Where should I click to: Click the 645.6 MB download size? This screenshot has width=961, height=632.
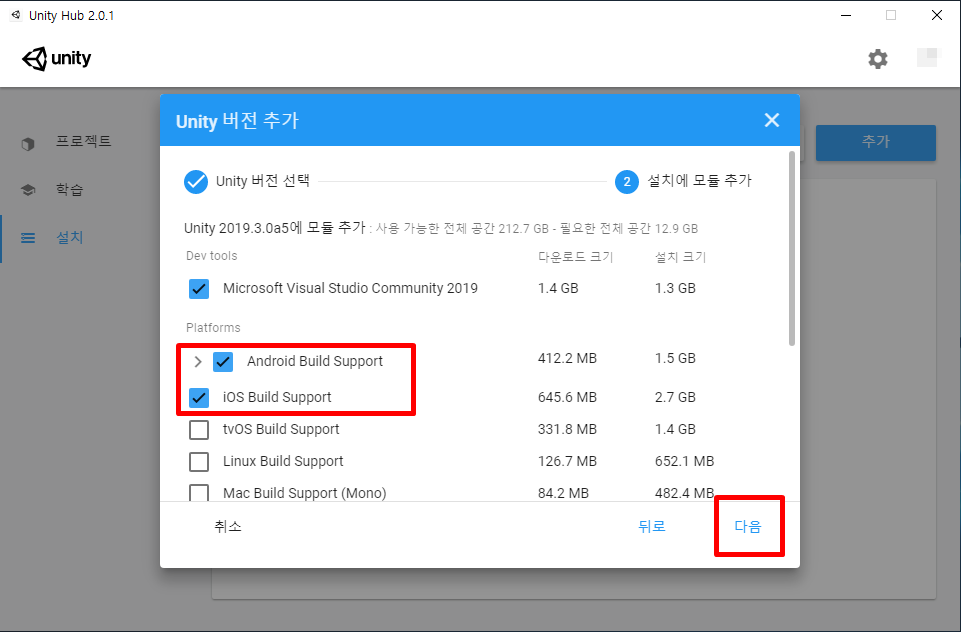tap(567, 397)
